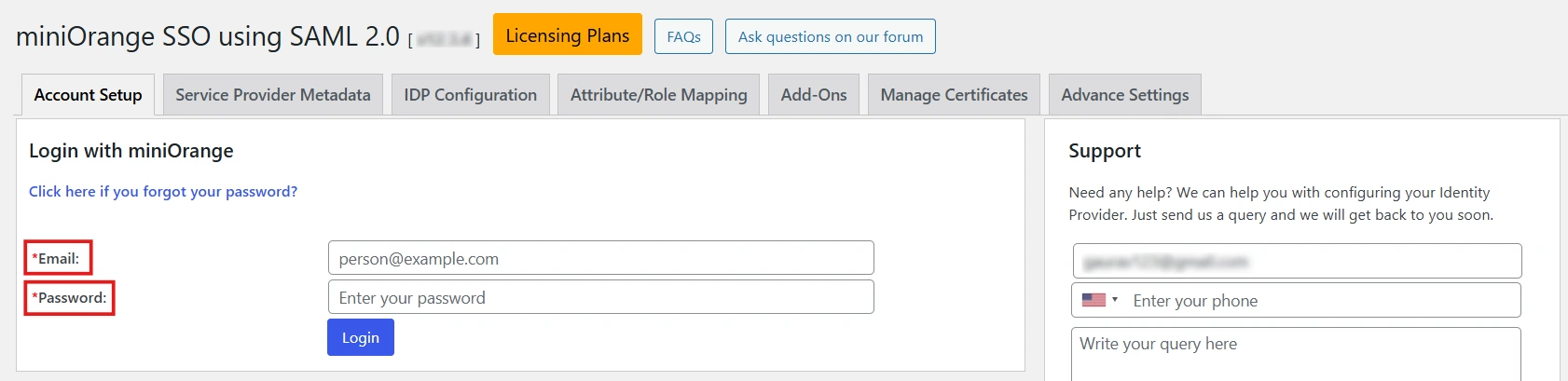The width and height of the screenshot is (1568, 381).
Task: Click the Enter your password field
Action: pyautogui.click(x=600, y=297)
